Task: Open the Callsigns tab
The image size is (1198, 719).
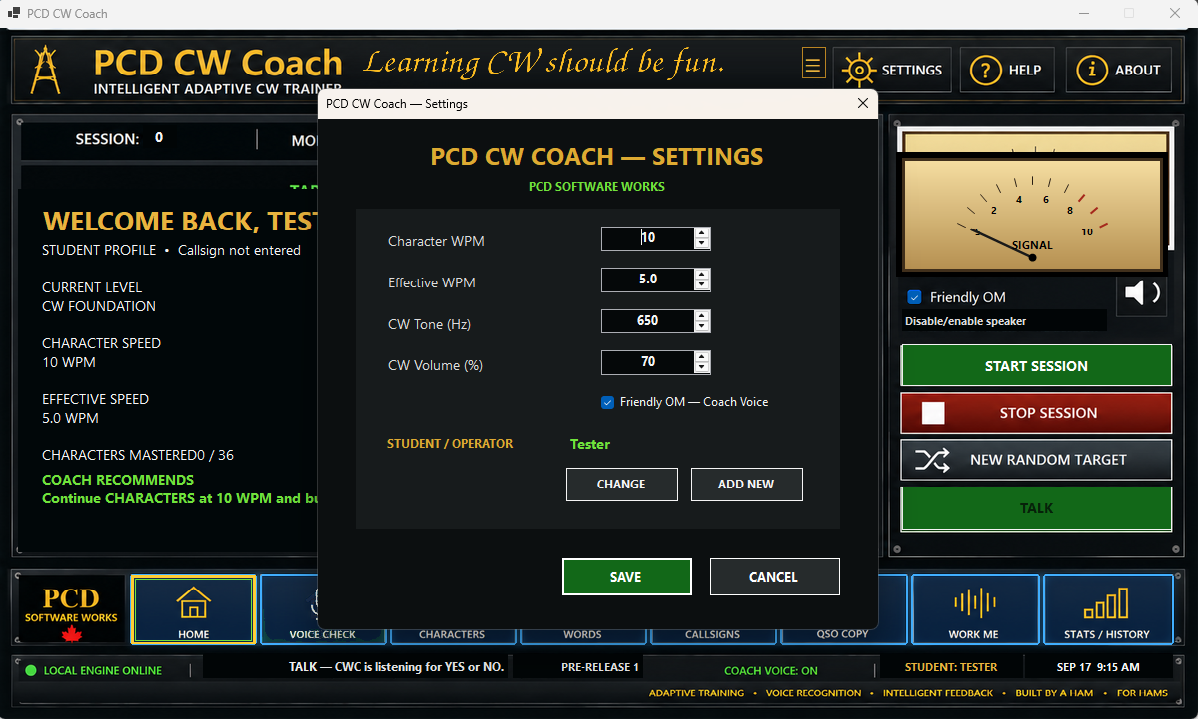Action: click(x=712, y=635)
